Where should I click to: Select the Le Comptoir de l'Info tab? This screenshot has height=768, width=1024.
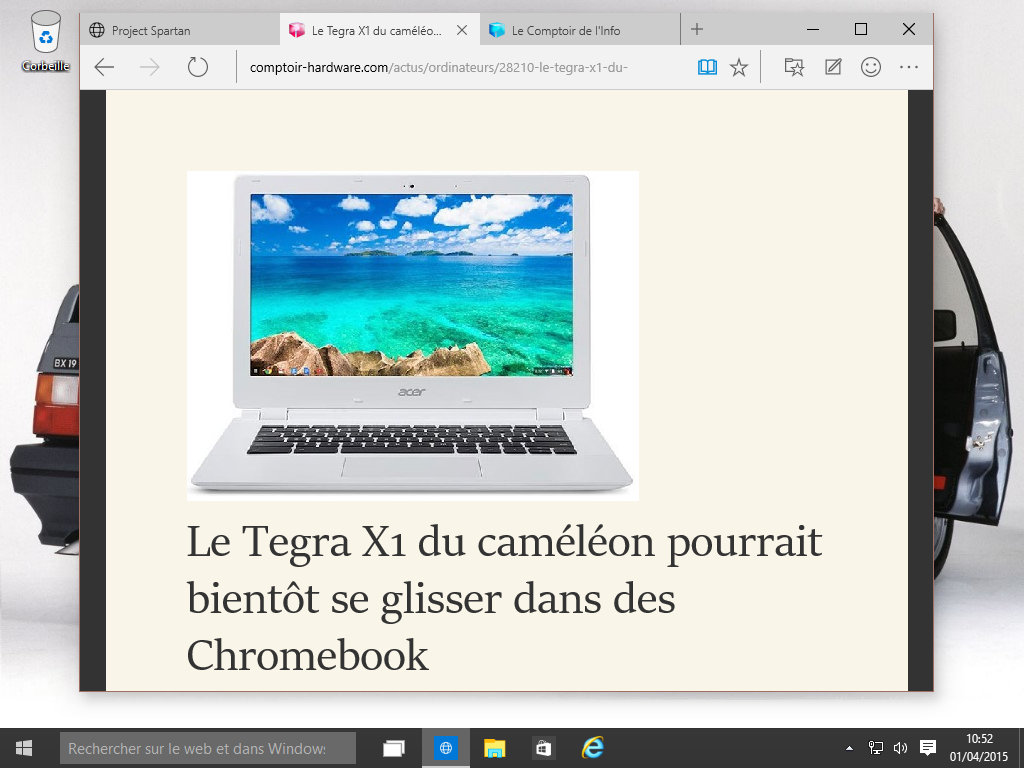click(x=570, y=30)
